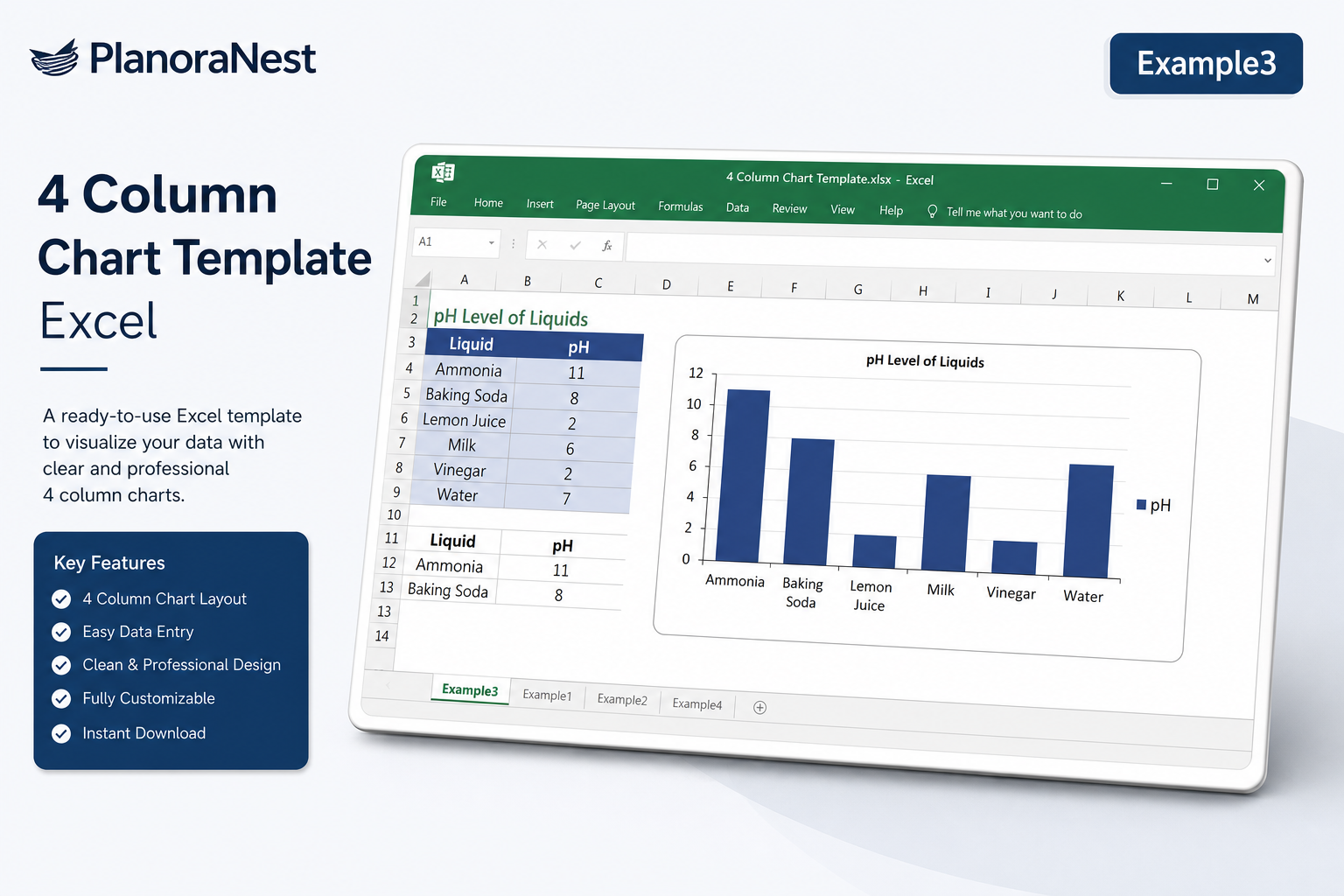Open the View ribbon tab

[843, 209]
